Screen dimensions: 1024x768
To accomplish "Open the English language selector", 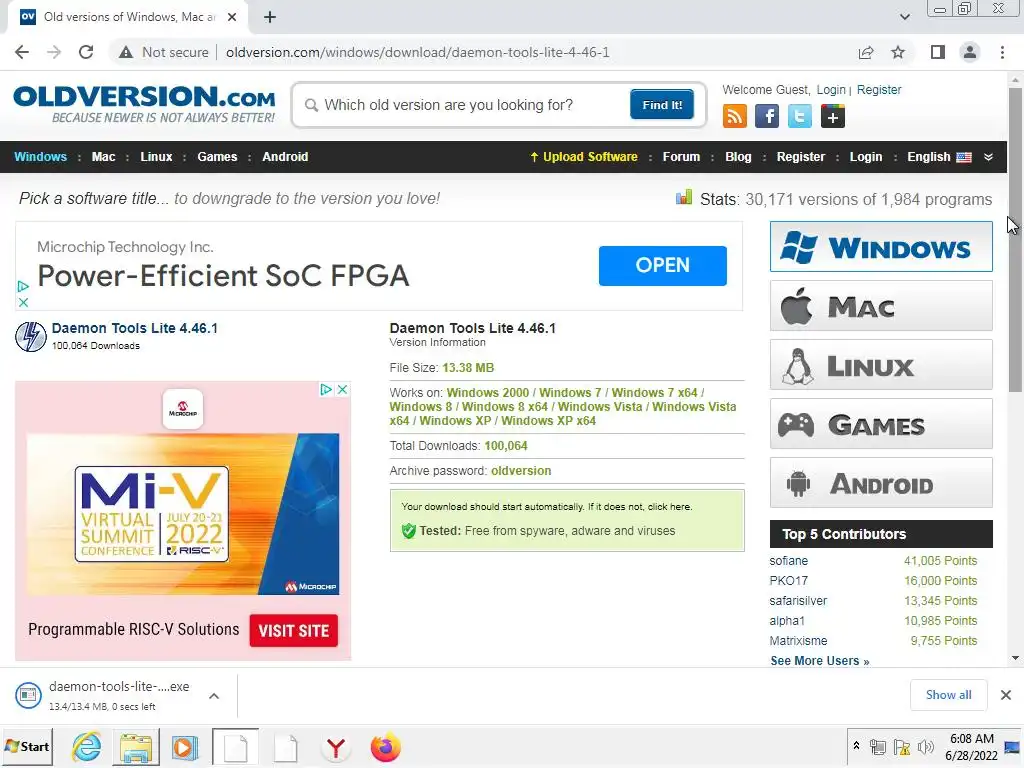I will point(938,157).
